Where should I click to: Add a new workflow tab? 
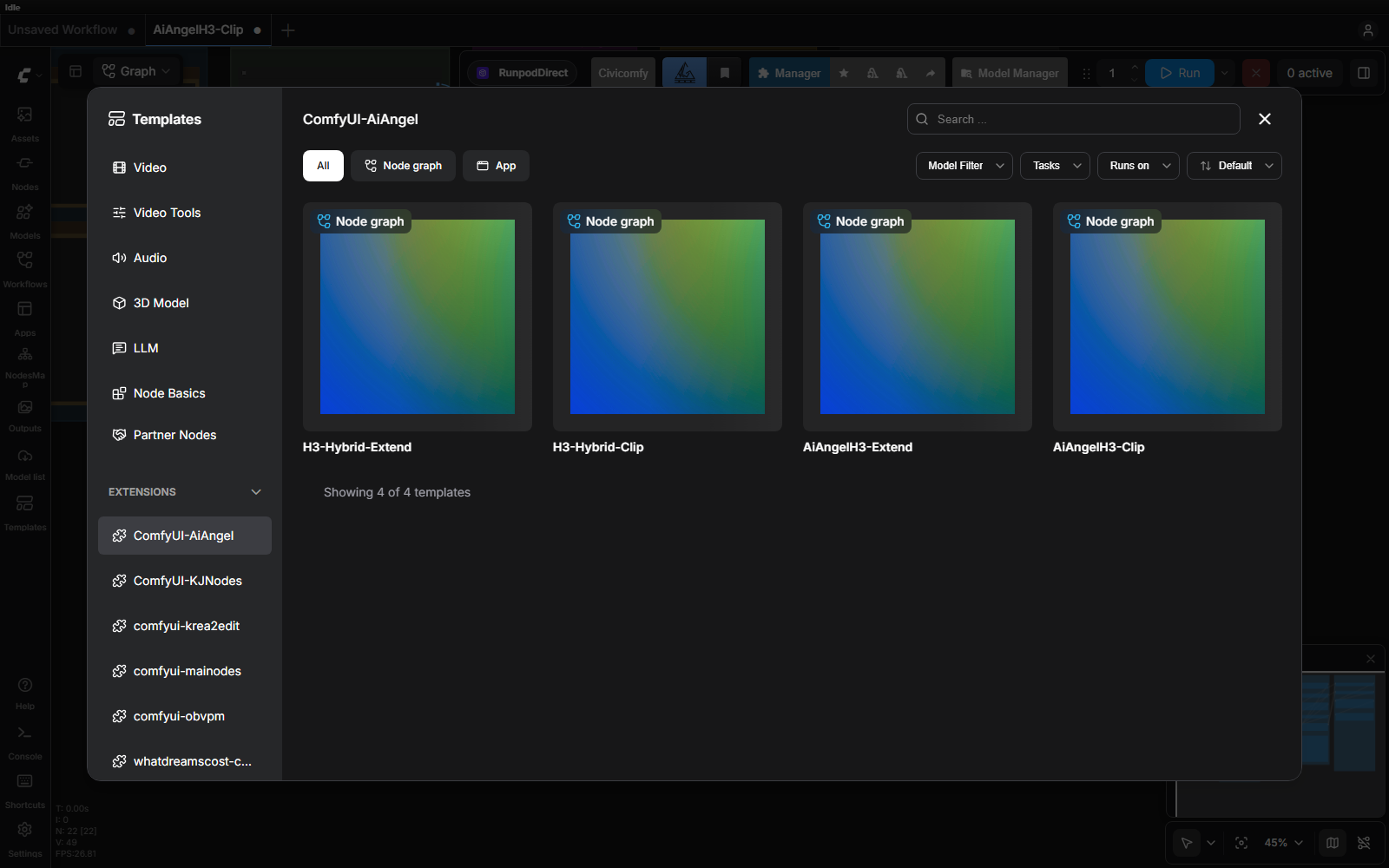288,30
